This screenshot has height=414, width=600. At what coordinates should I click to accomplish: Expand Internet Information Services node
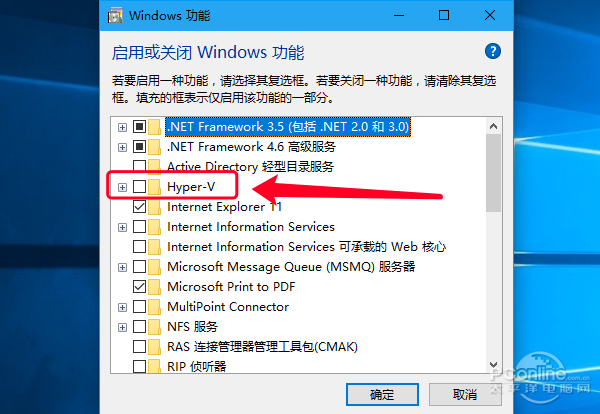(x=122, y=227)
